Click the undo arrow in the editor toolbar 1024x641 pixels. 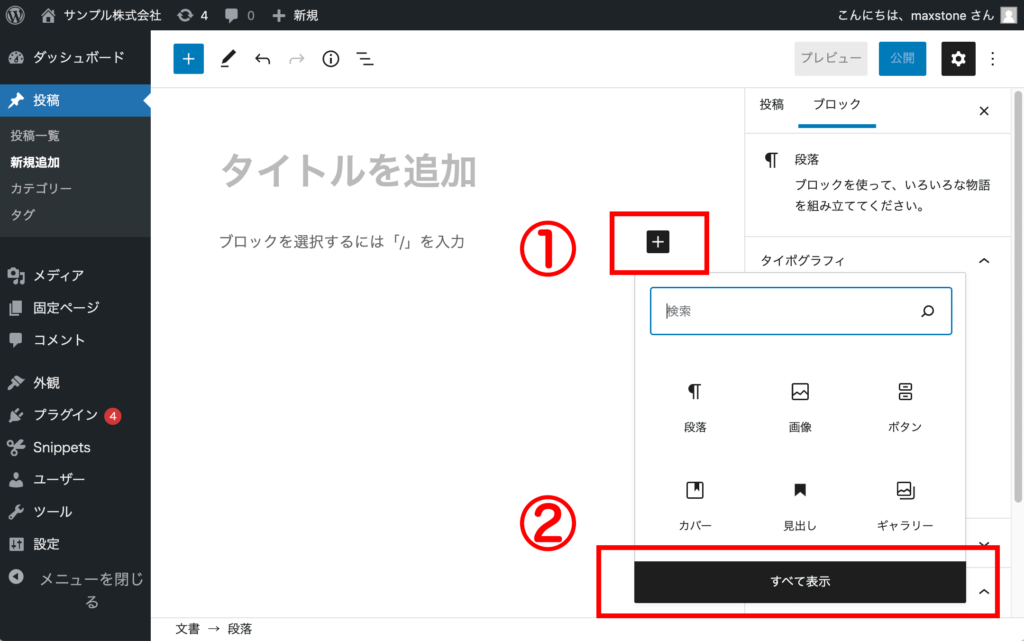pyautogui.click(x=262, y=59)
